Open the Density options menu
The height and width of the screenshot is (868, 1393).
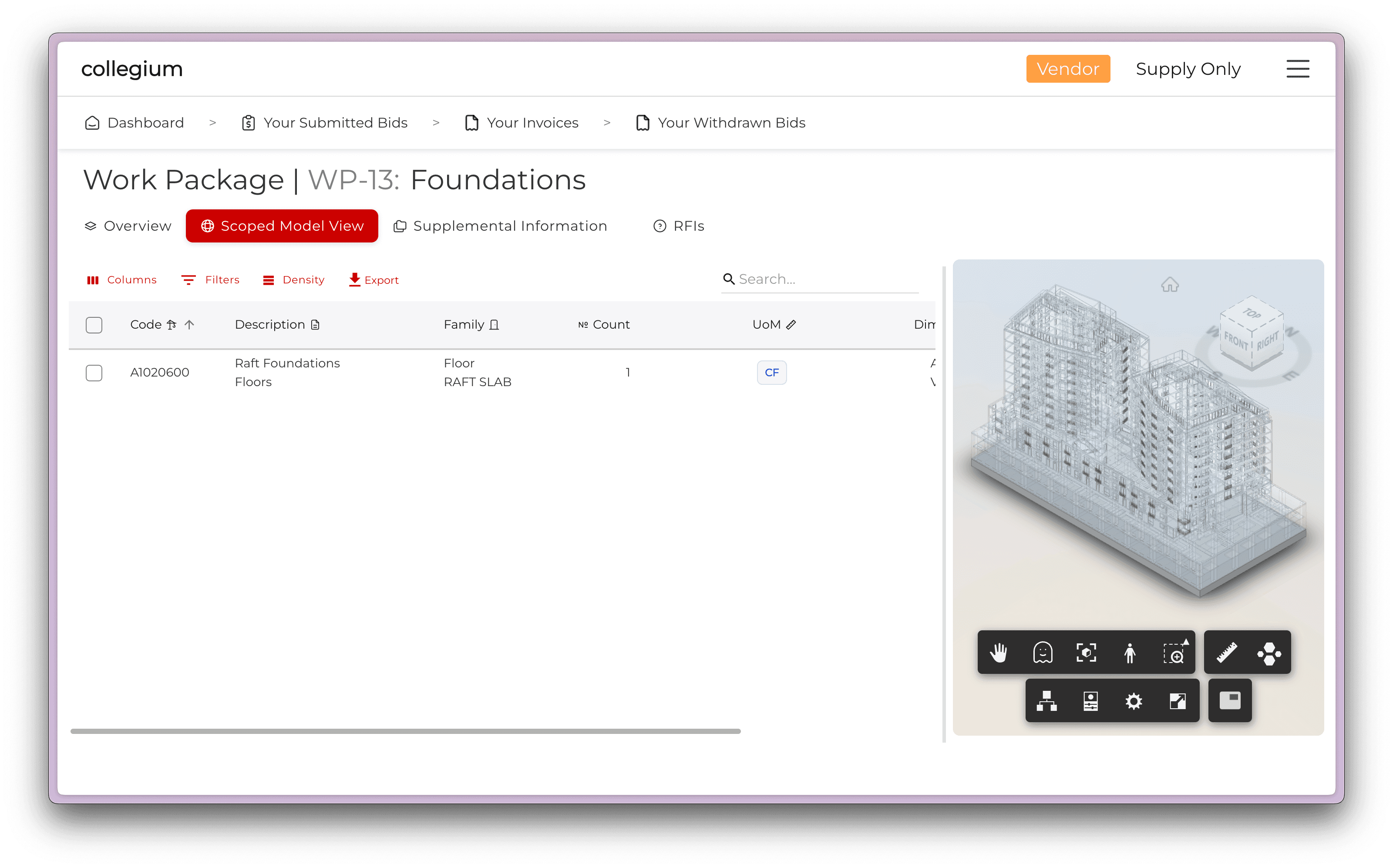pyautogui.click(x=294, y=280)
